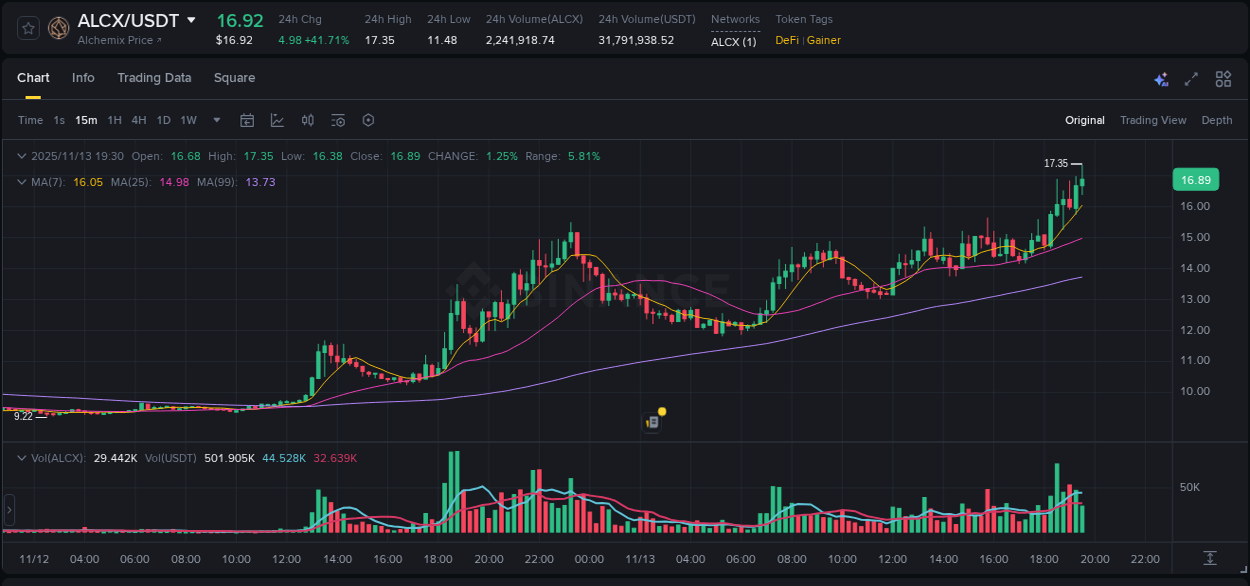Open the chart style selector
The width and height of the screenshot is (1250, 586).
276,120
